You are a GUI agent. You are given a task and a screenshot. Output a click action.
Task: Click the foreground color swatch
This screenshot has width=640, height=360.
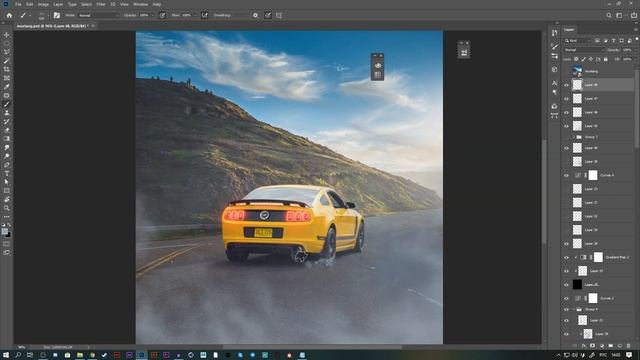point(4,231)
